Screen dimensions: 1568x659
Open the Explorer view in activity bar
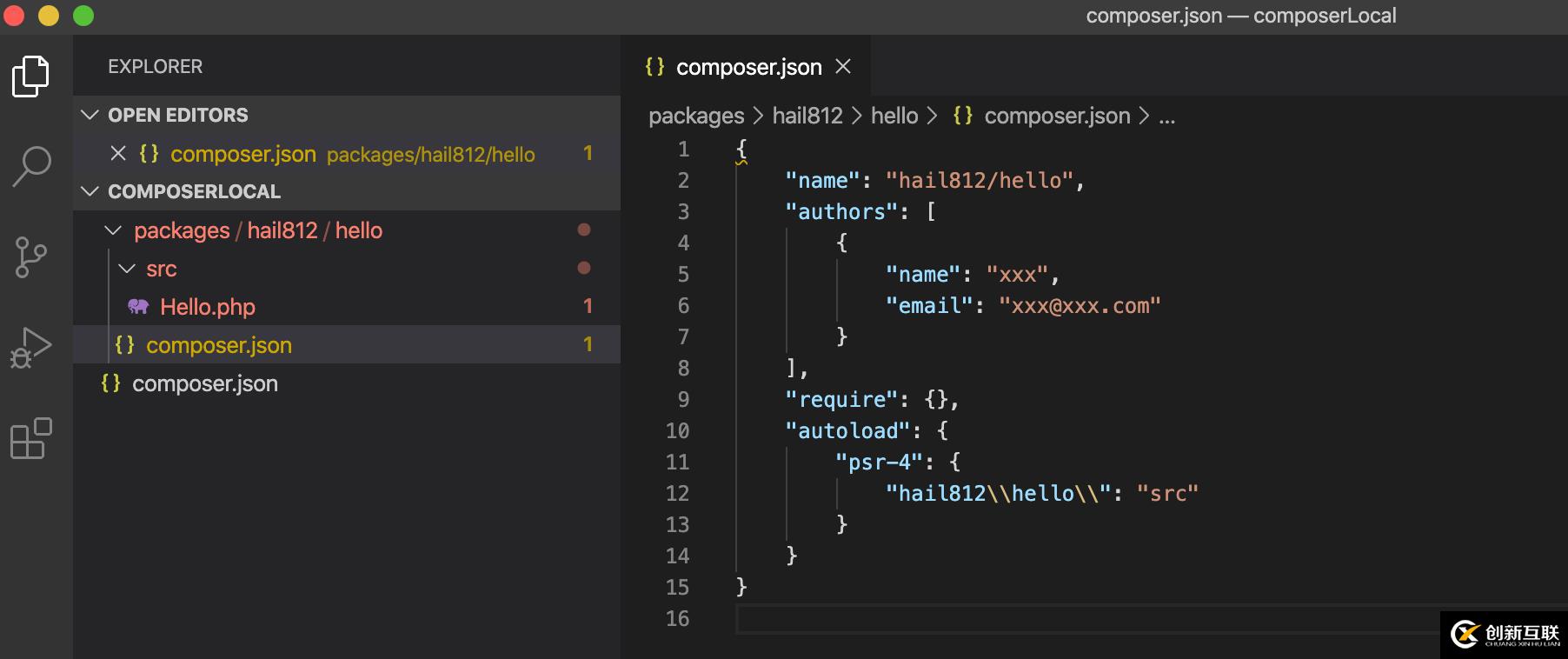(31, 77)
